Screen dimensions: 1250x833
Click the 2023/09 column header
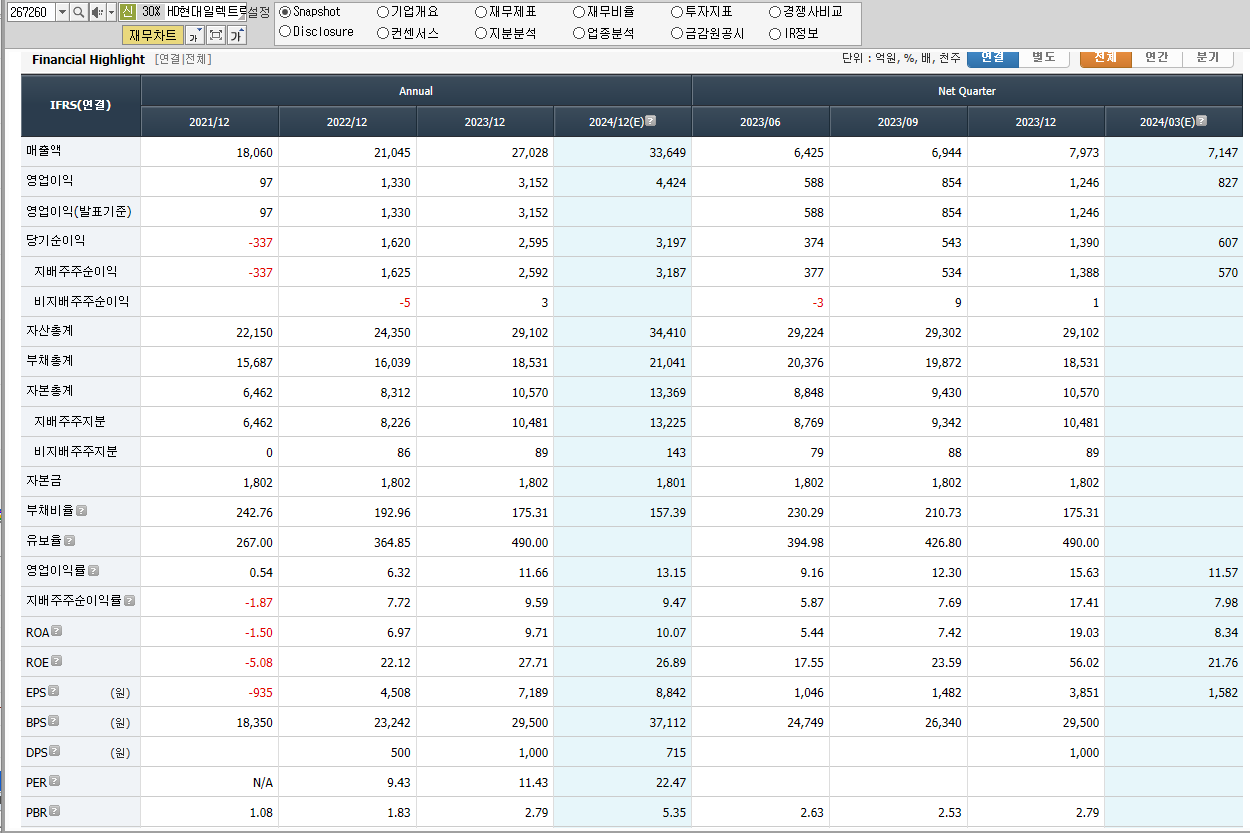pyautogui.click(x=898, y=121)
